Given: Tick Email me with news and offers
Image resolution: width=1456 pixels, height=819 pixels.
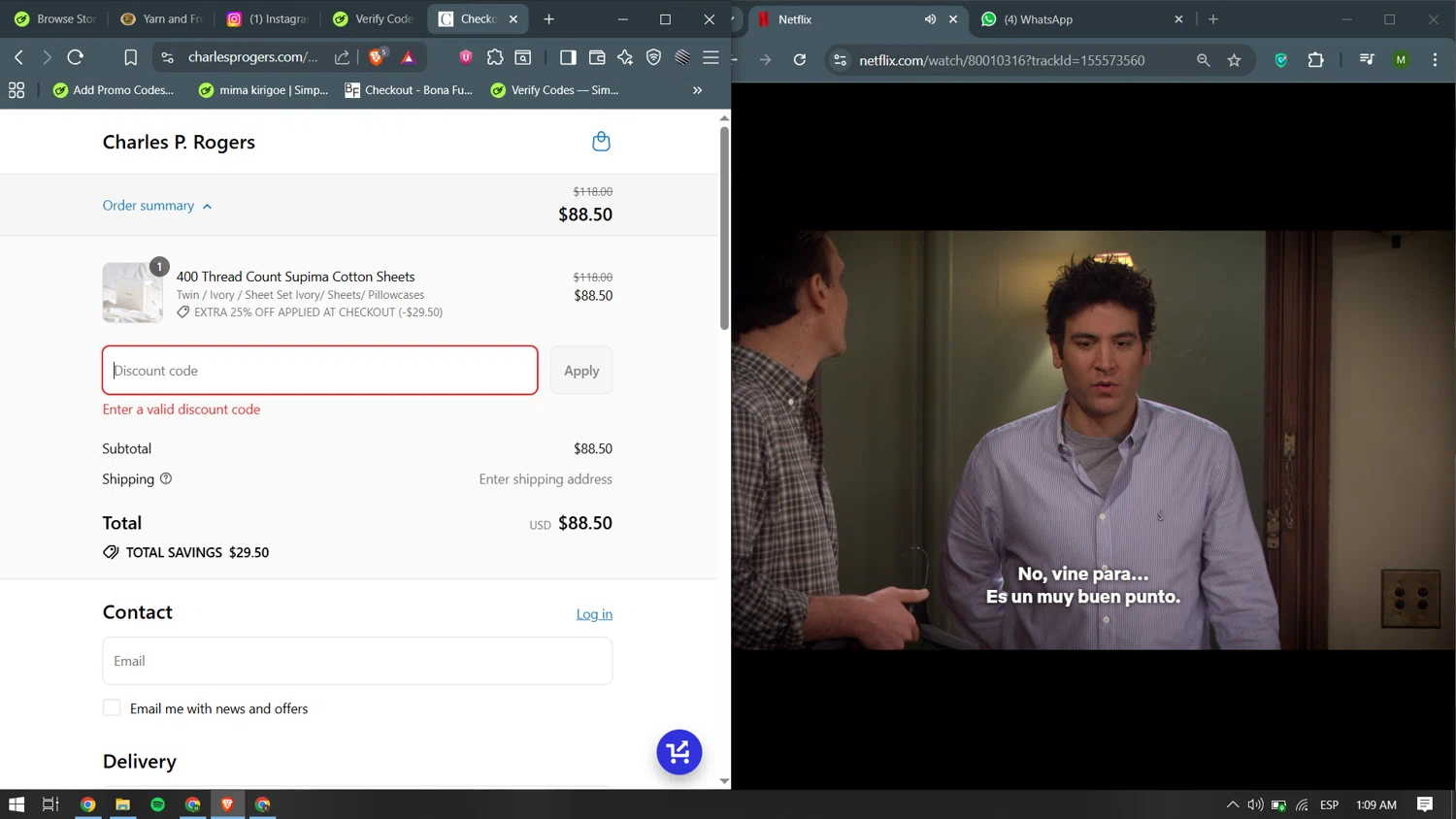Looking at the screenshot, I should (x=113, y=708).
